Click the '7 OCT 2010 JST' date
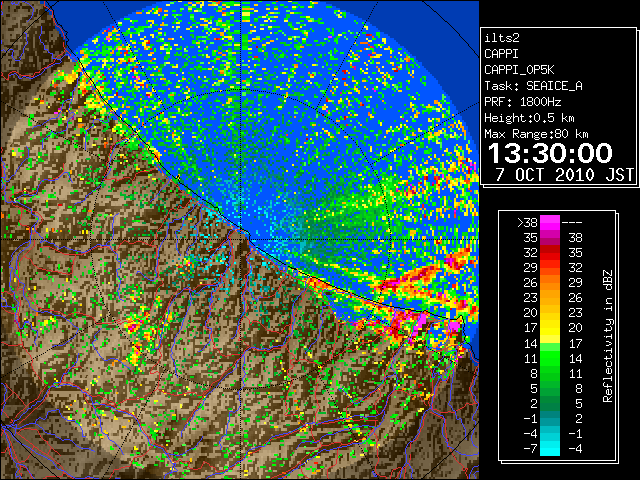 click(x=564, y=175)
